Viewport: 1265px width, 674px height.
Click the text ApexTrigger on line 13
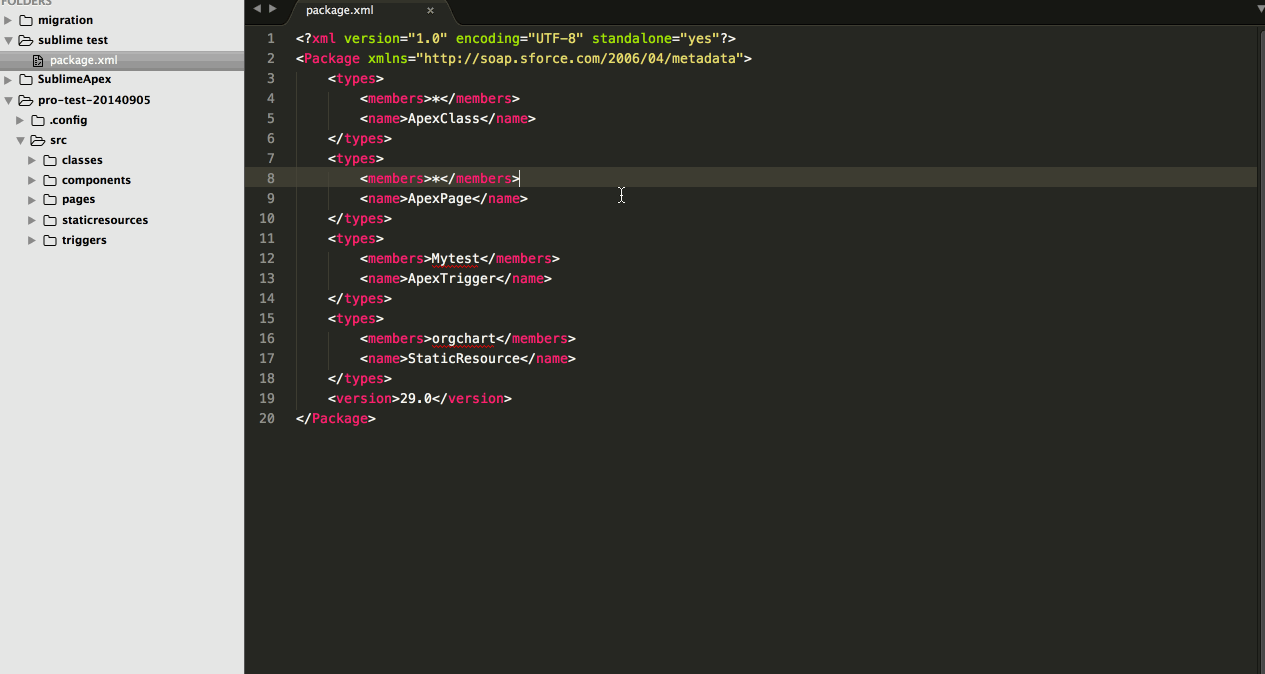[x=452, y=278]
